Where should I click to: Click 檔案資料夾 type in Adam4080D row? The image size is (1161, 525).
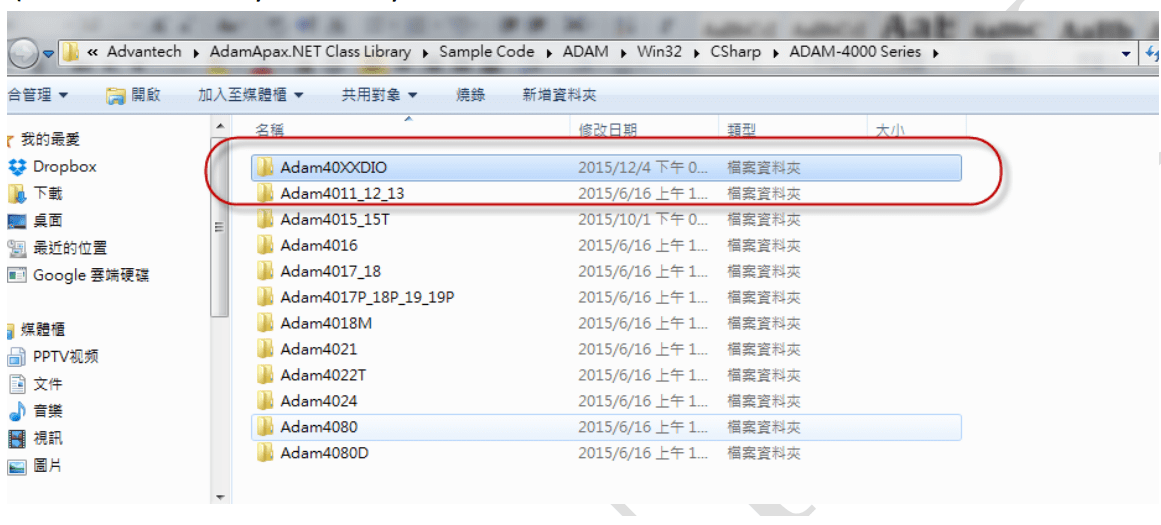click(x=763, y=453)
